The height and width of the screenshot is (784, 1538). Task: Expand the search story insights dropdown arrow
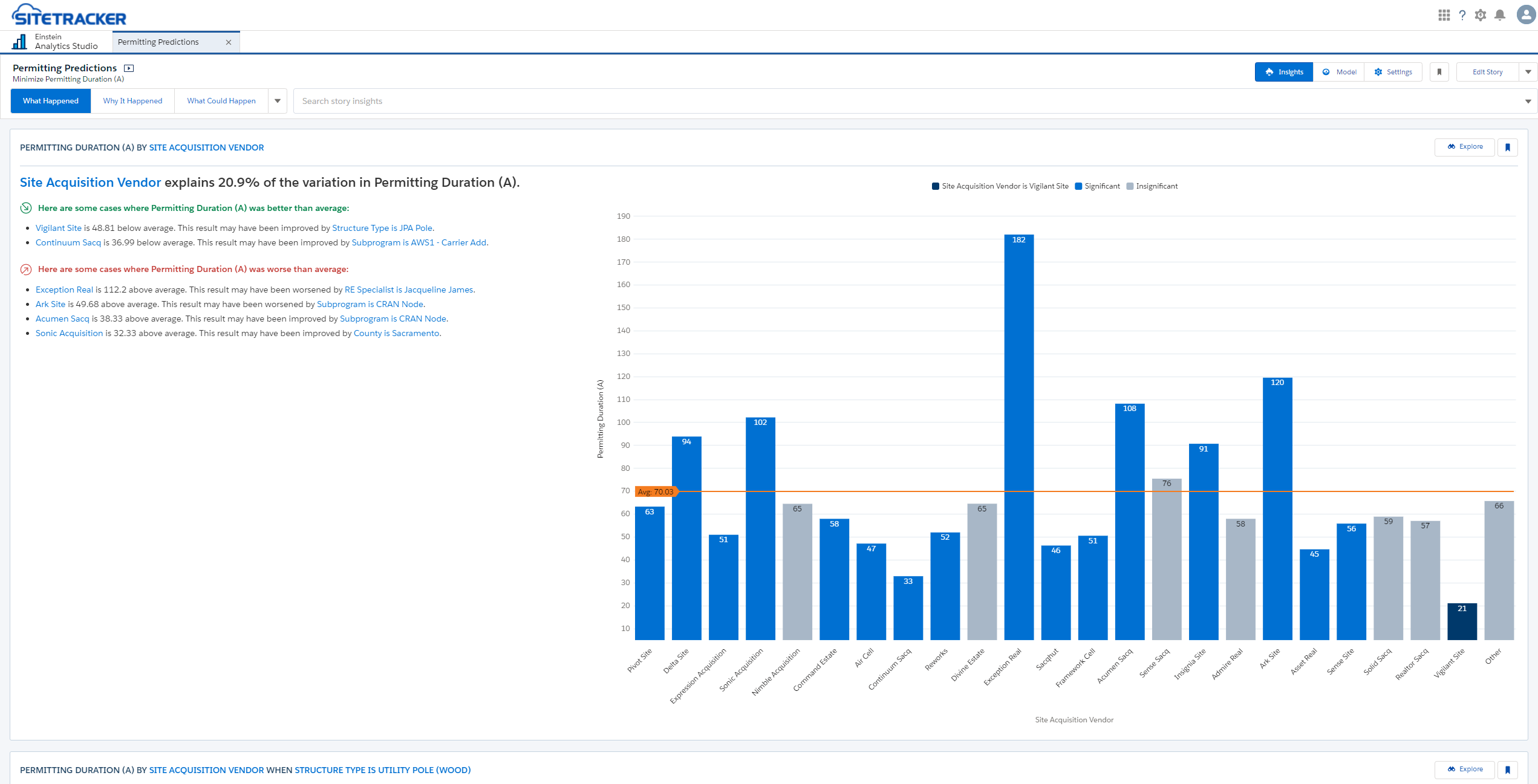[x=1528, y=102]
